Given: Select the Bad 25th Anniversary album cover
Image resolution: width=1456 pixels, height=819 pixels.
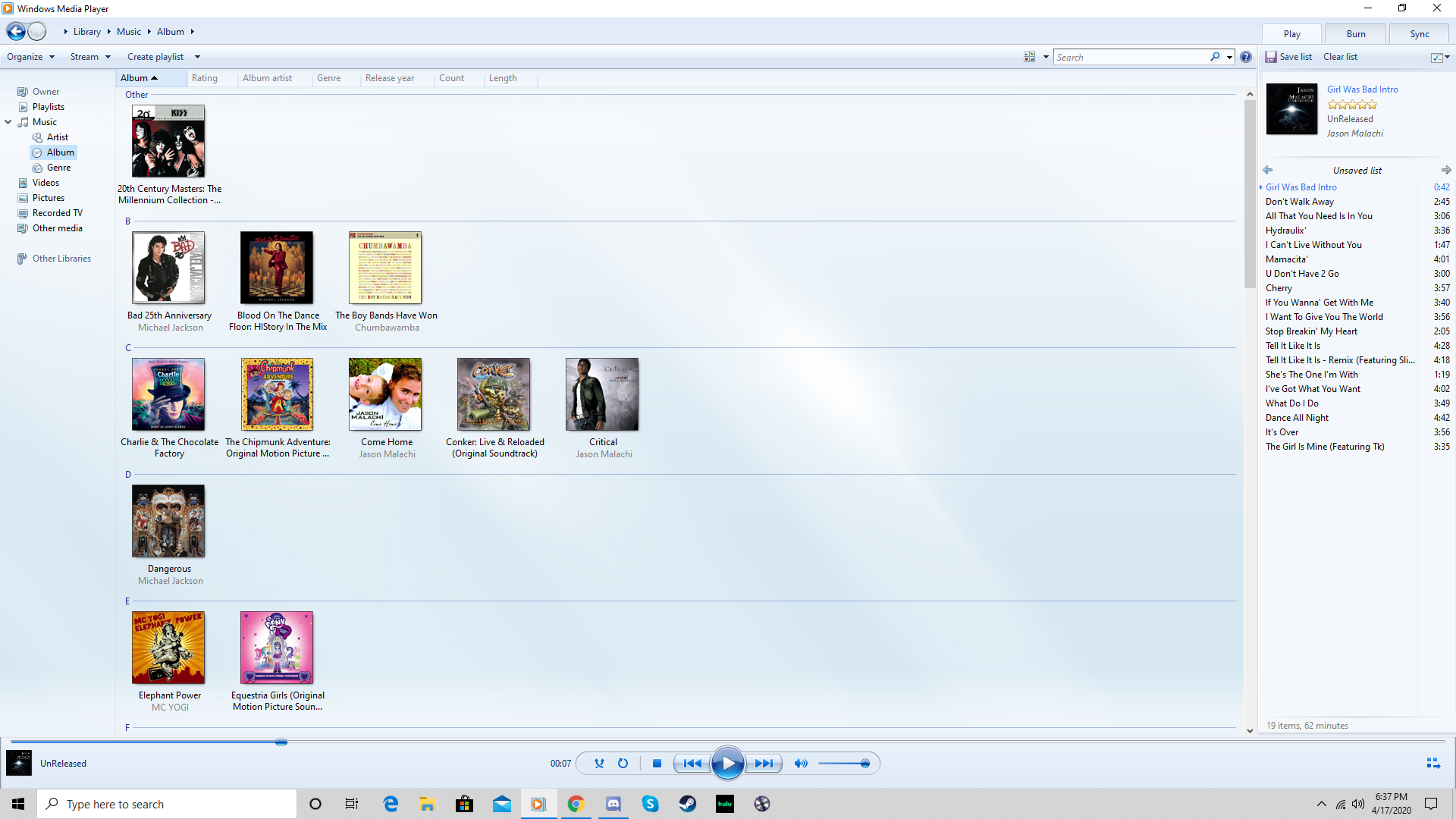Looking at the screenshot, I should (168, 268).
